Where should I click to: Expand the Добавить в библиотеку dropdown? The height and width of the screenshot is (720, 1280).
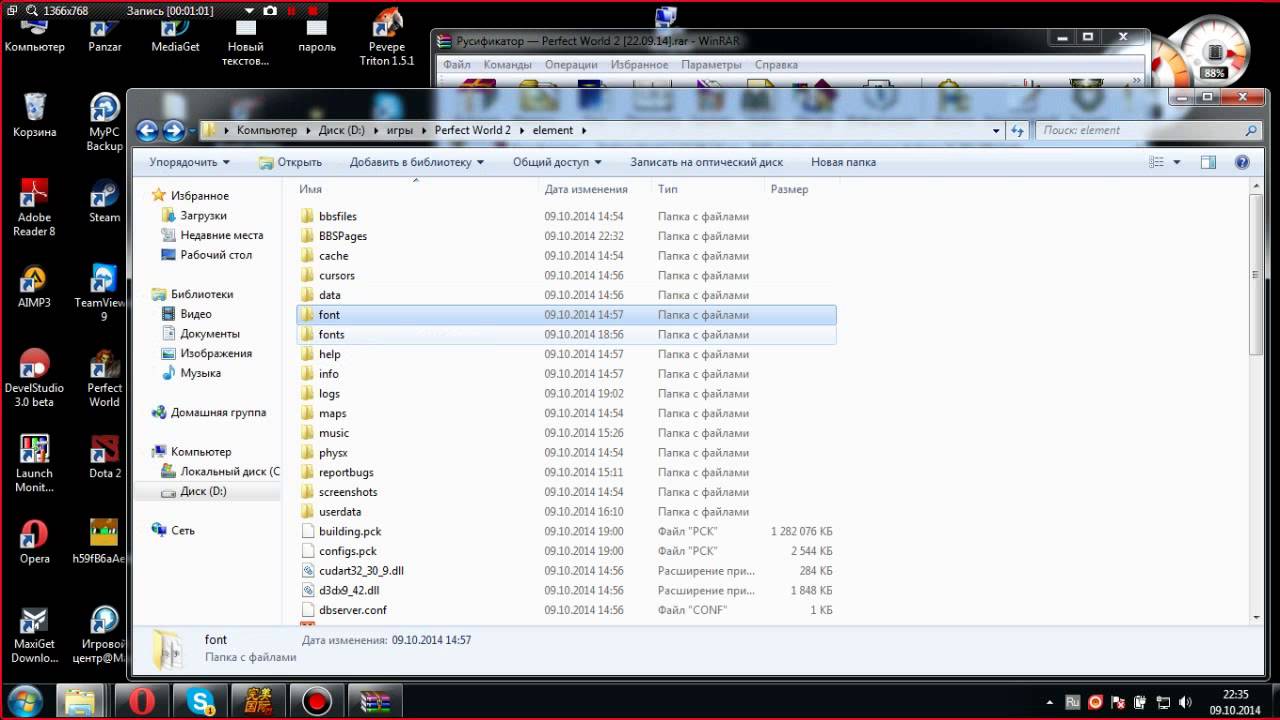coord(417,162)
